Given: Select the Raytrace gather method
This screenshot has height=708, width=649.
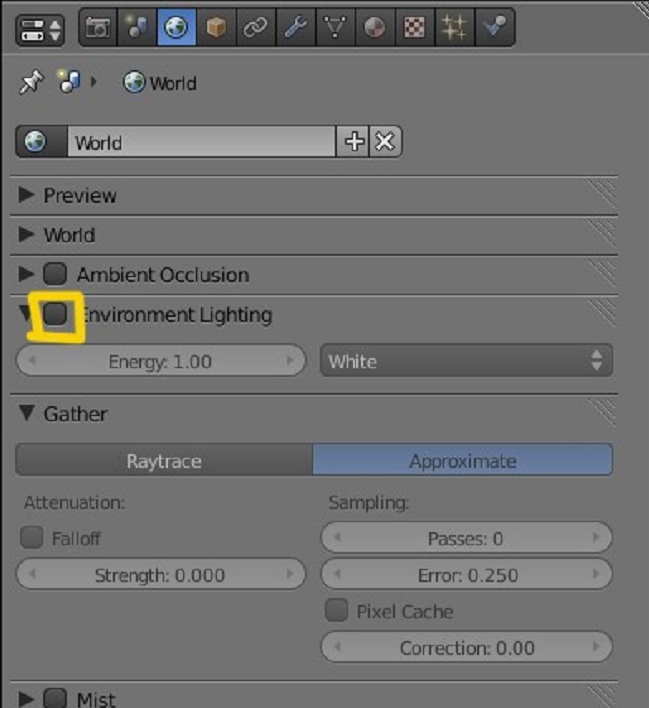Looking at the screenshot, I should point(164,461).
